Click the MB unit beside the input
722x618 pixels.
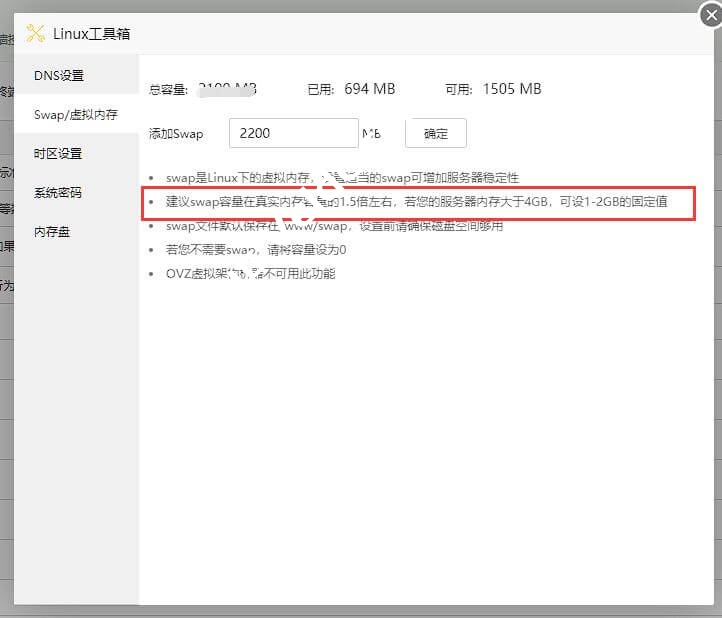(372, 133)
